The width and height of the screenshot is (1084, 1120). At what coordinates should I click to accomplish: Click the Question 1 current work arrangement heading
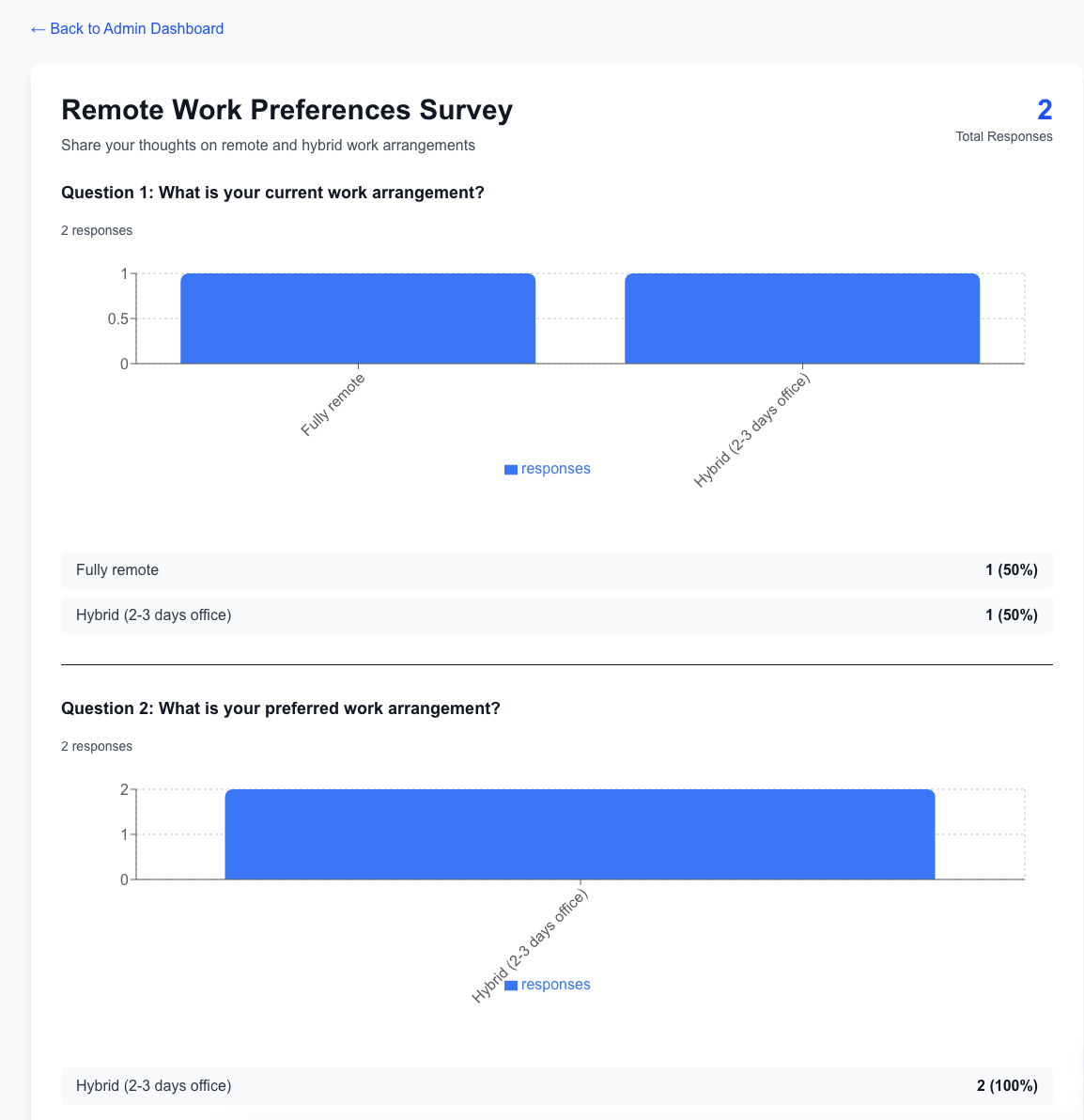coord(272,193)
